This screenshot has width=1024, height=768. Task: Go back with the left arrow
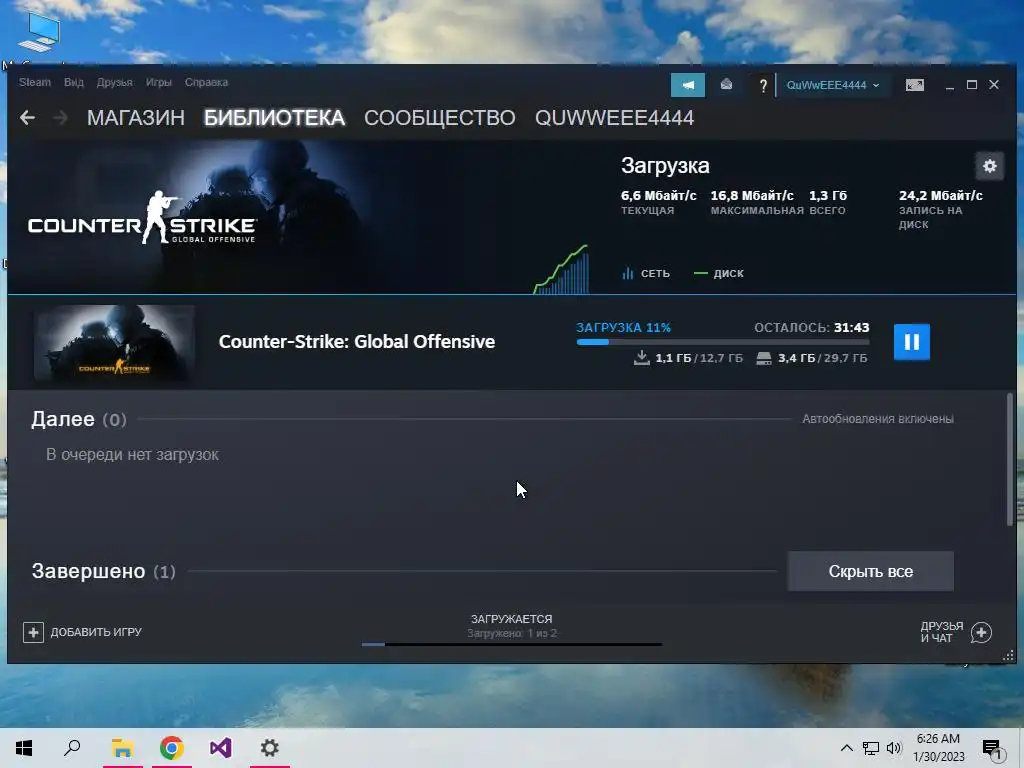coord(27,118)
